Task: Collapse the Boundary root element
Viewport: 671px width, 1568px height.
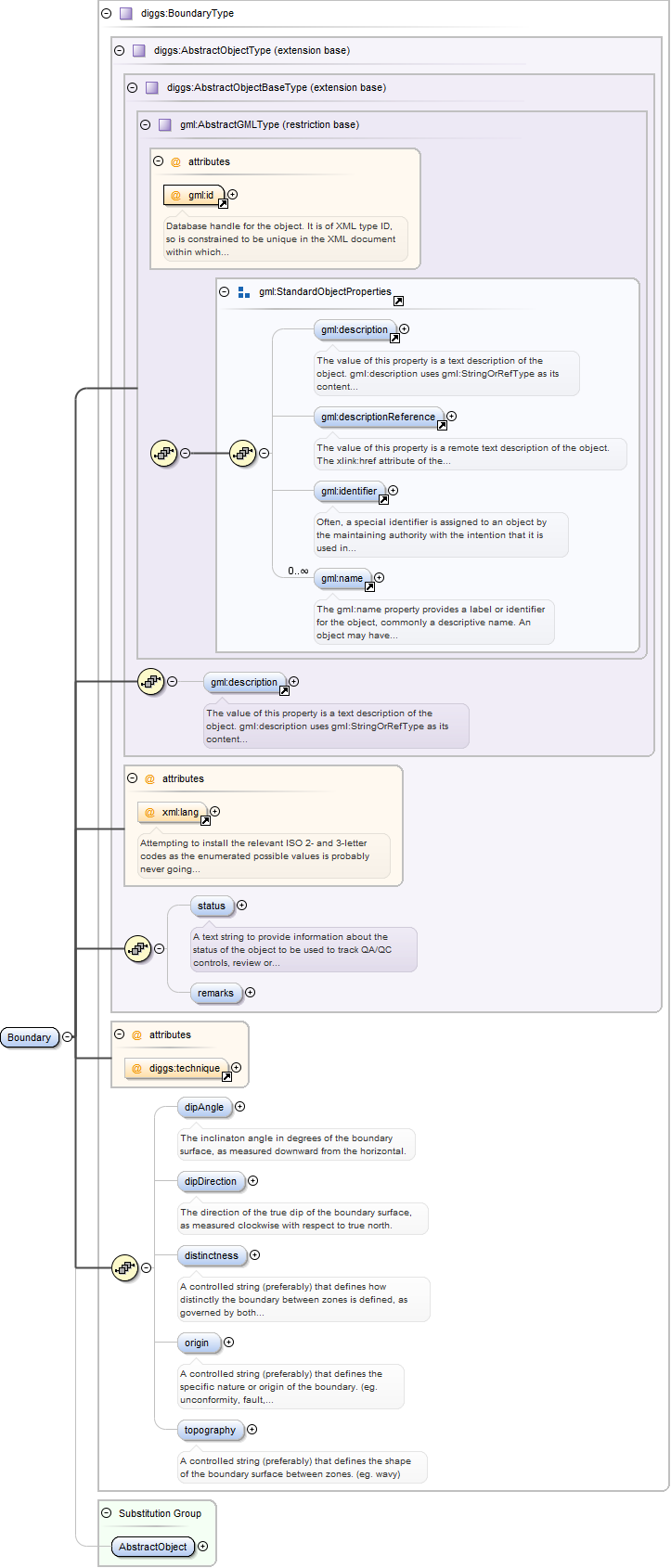Action: pyautogui.click(x=67, y=1037)
